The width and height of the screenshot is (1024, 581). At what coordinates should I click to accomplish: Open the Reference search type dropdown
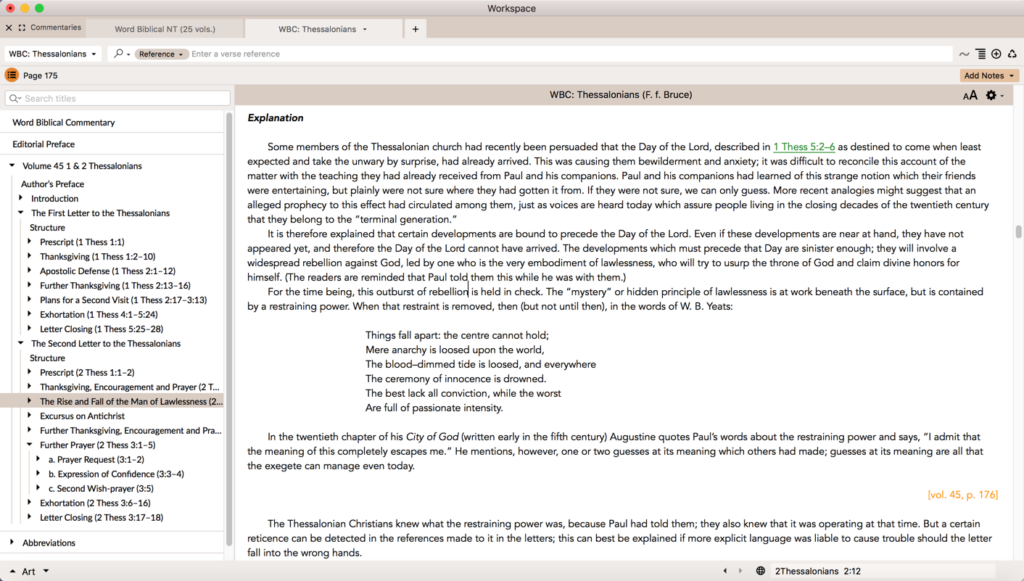pyautogui.click(x=160, y=54)
